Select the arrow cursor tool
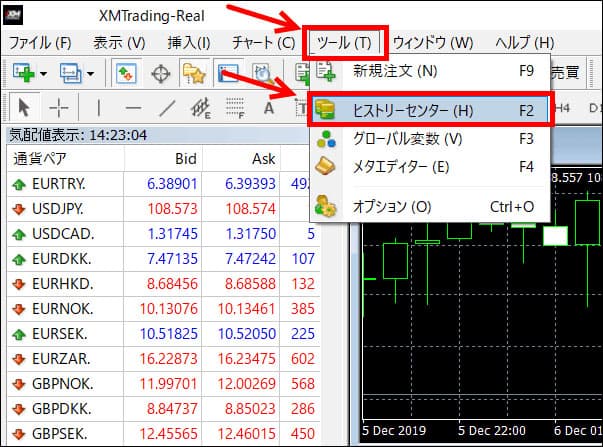603x447 pixels. click(x=26, y=108)
